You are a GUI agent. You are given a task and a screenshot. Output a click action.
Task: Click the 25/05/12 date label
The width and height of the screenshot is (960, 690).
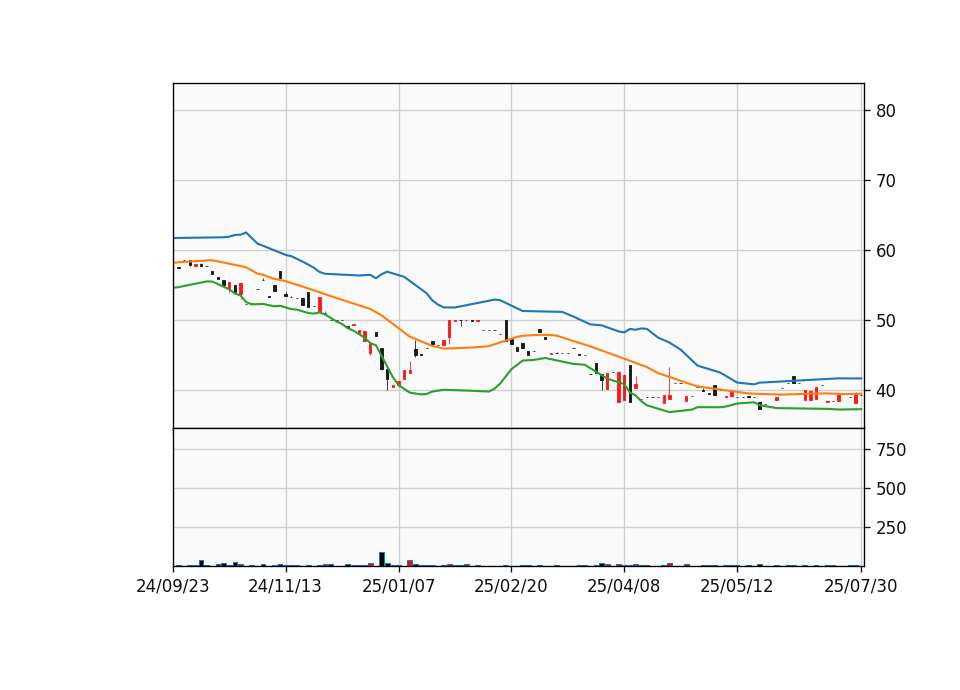(x=737, y=586)
